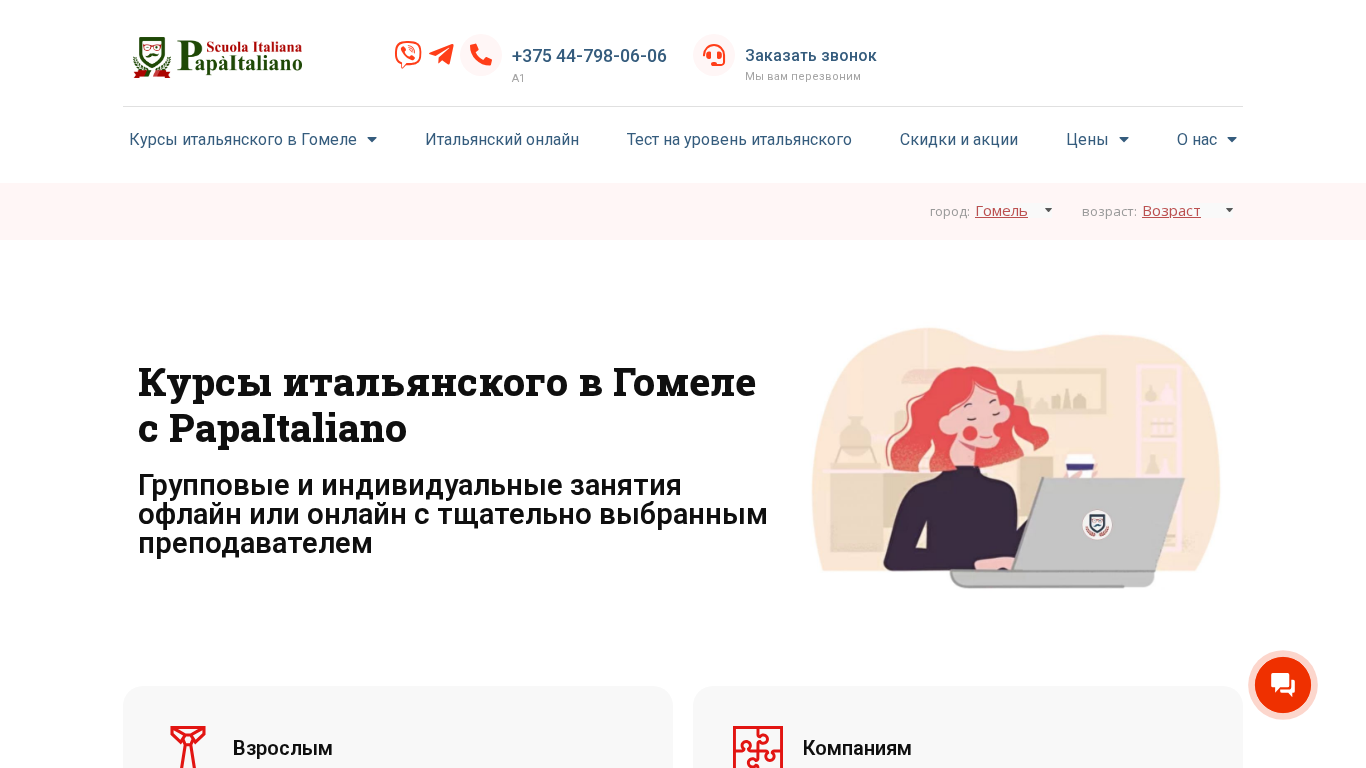Screen dimensions: 1366x768
Task: Expand Курсы итальянского в Гомеле menu
Action: click(253, 140)
